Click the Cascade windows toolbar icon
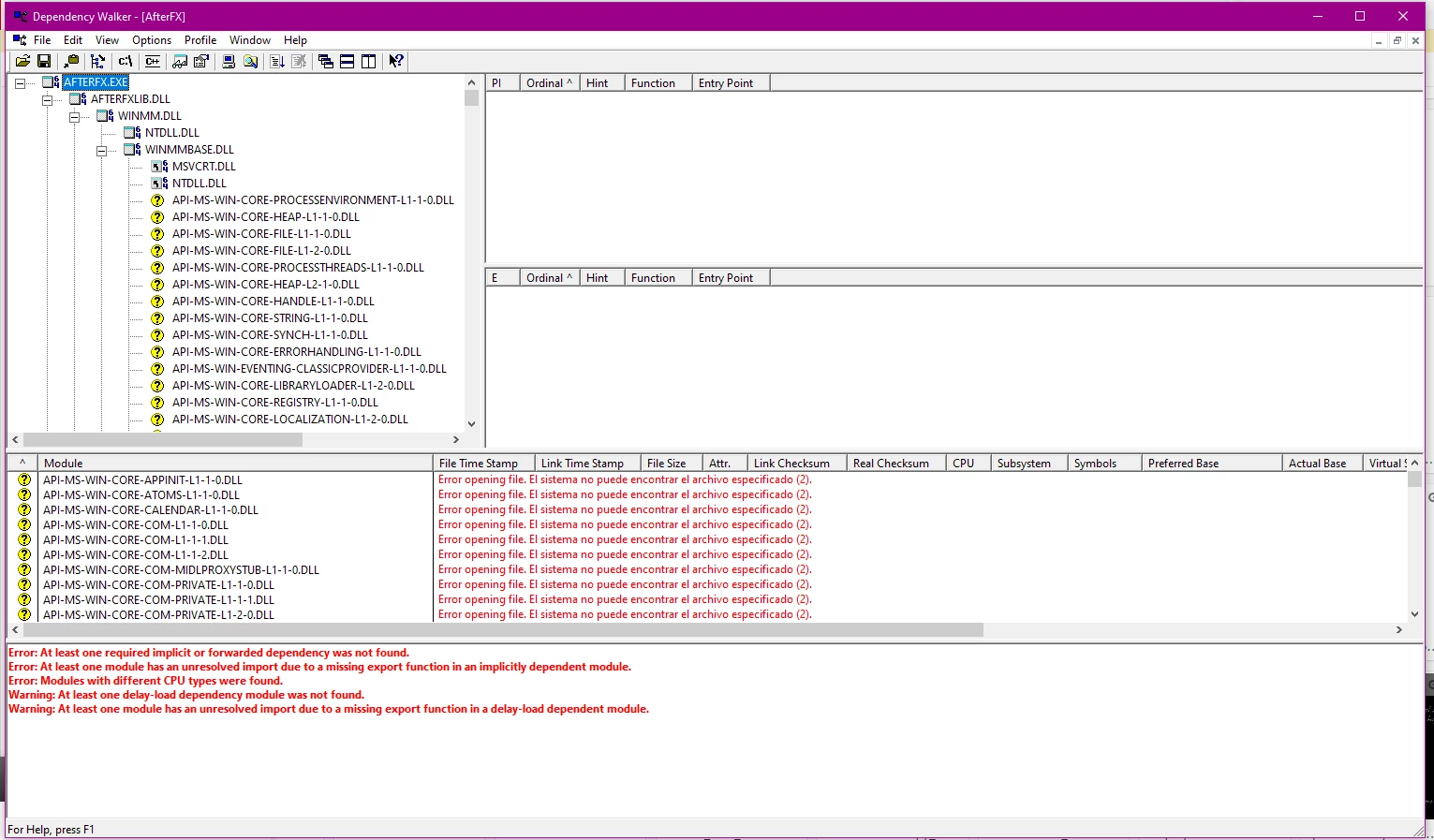This screenshot has height=840, width=1434. (x=326, y=61)
